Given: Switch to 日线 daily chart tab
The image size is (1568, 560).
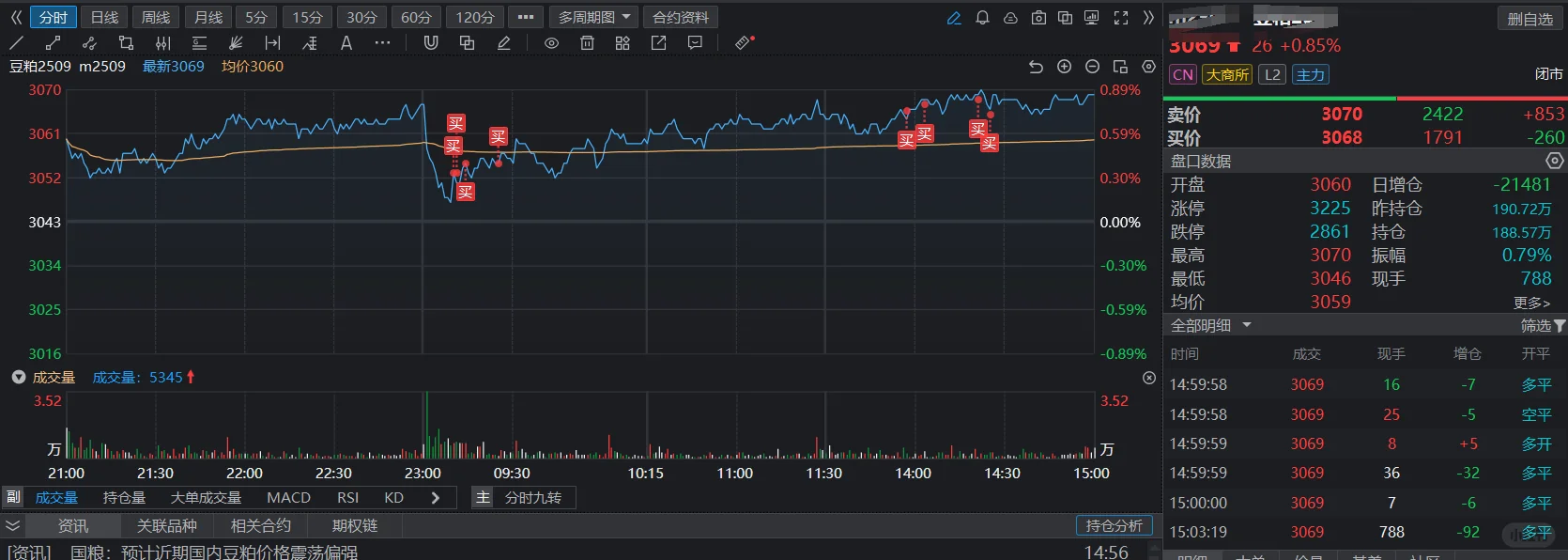Looking at the screenshot, I should coord(104,18).
